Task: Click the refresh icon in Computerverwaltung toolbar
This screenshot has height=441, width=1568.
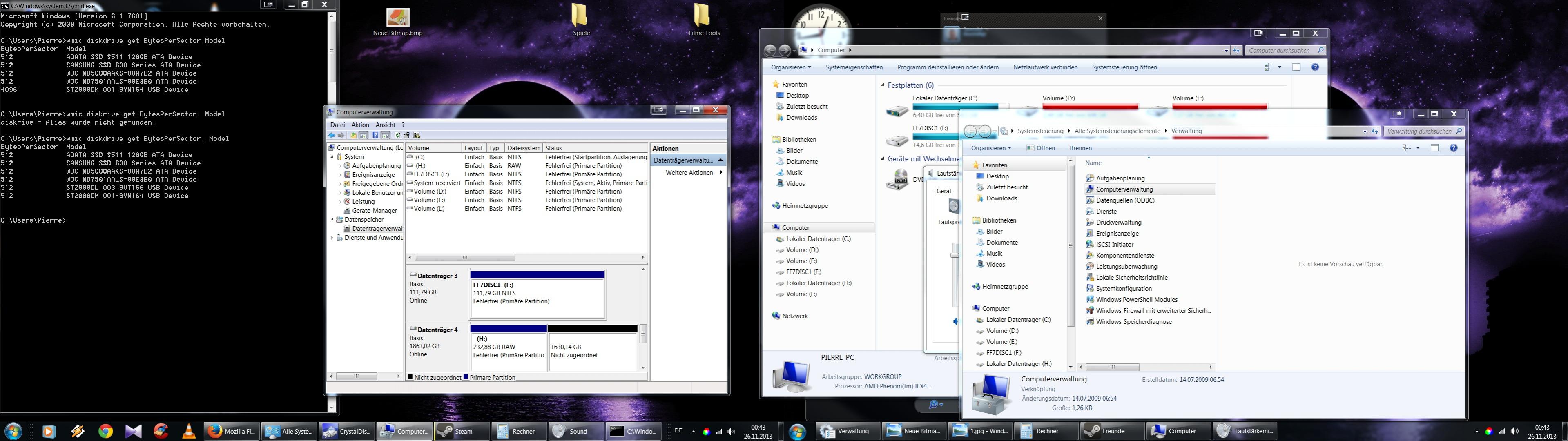Action: pos(397,136)
